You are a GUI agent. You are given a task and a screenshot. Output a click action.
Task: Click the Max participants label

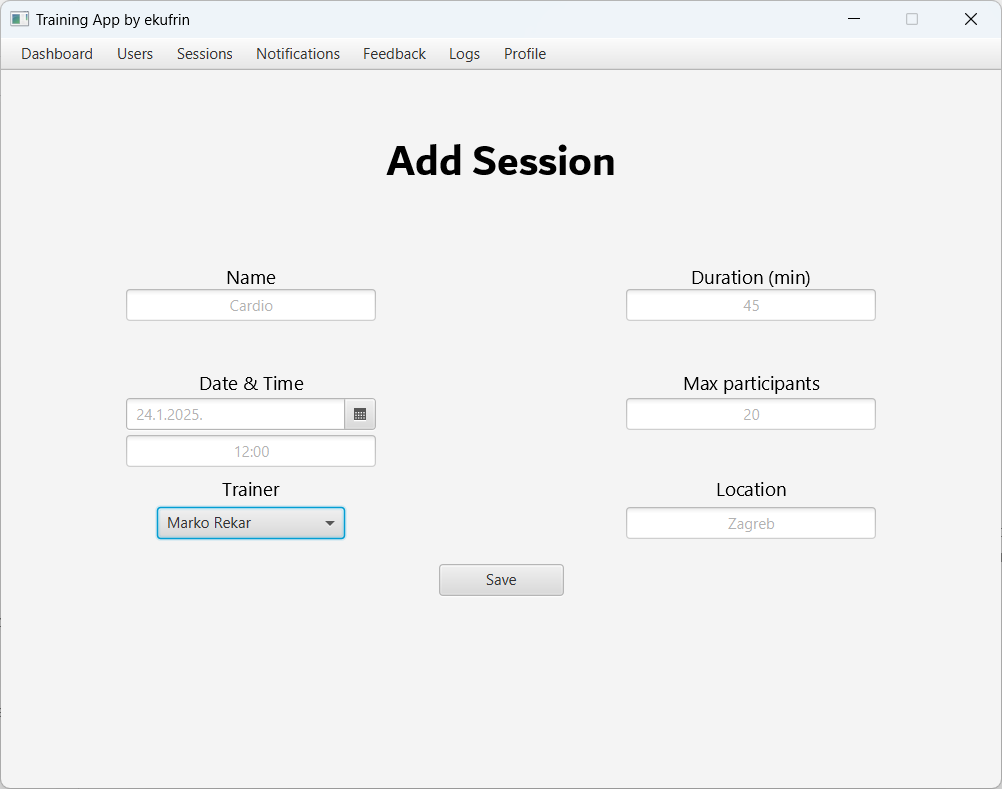pos(751,383)
